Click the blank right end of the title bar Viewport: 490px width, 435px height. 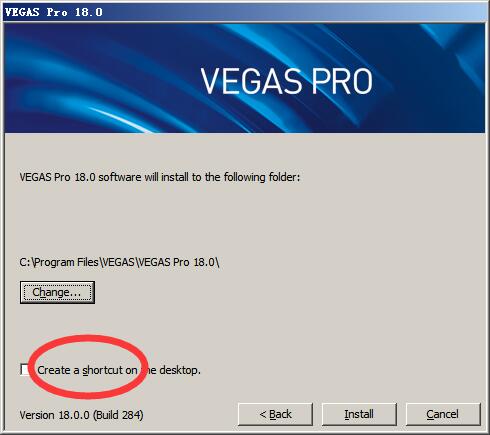(x=367, y=12)
